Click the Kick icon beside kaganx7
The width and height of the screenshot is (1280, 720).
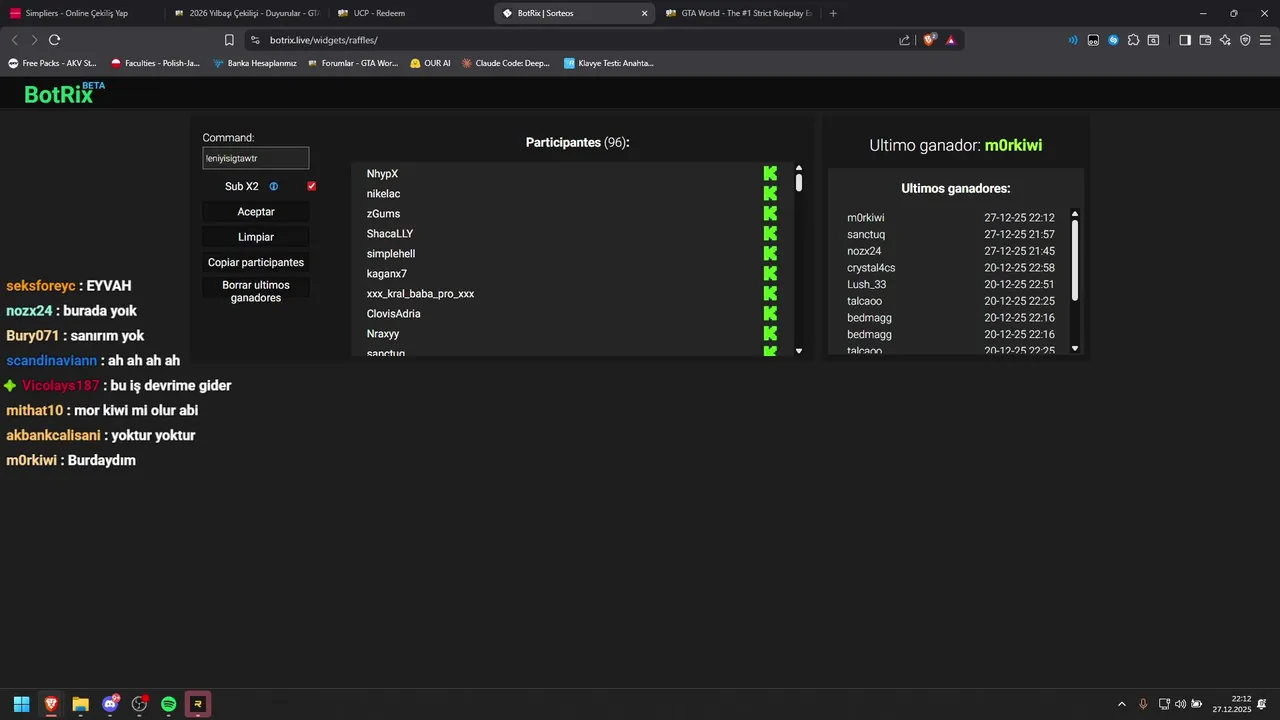click(770, 274)
